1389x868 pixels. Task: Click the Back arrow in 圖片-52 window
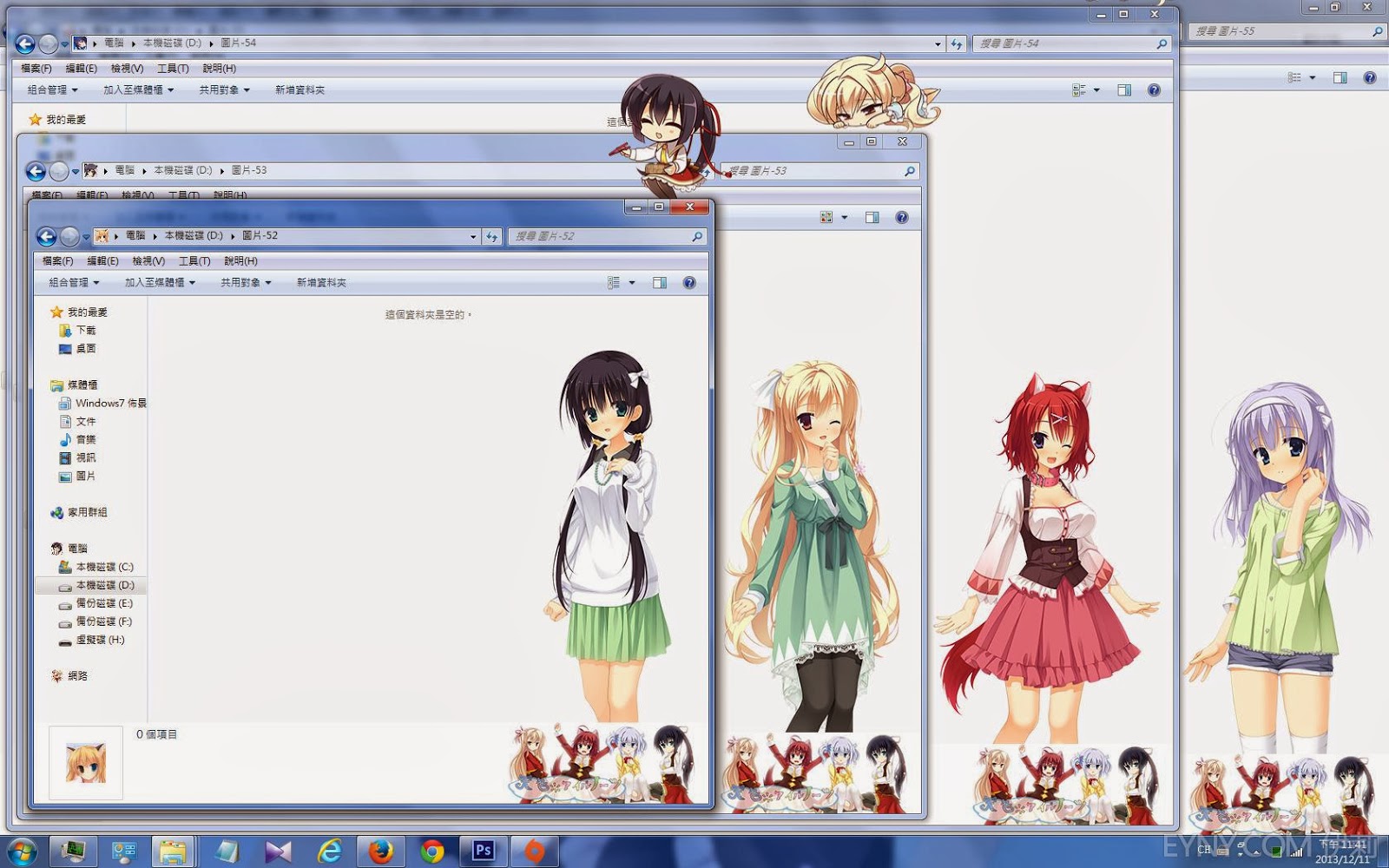click(47, 236)
